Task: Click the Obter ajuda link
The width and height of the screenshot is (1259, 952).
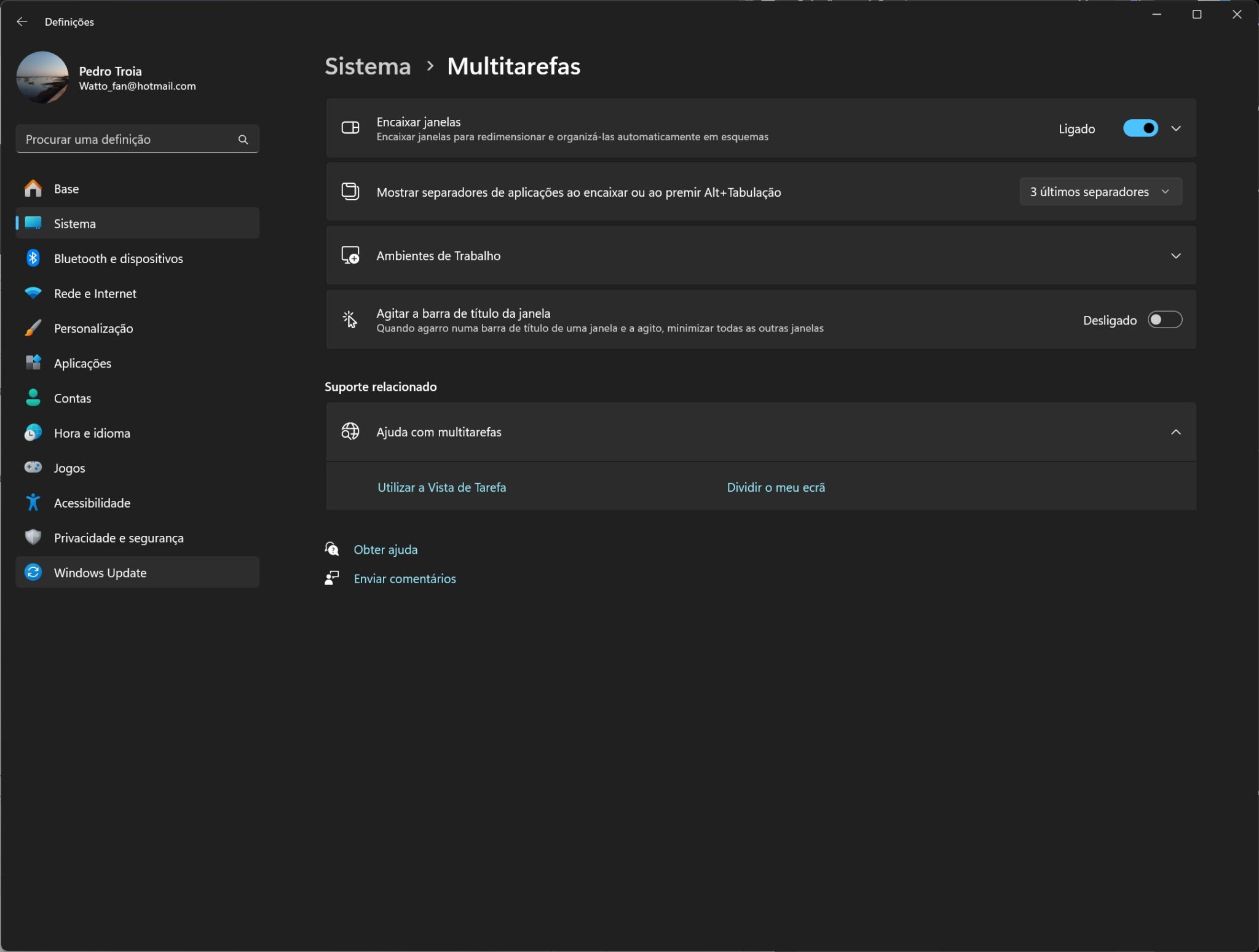Action: [385, 549]
